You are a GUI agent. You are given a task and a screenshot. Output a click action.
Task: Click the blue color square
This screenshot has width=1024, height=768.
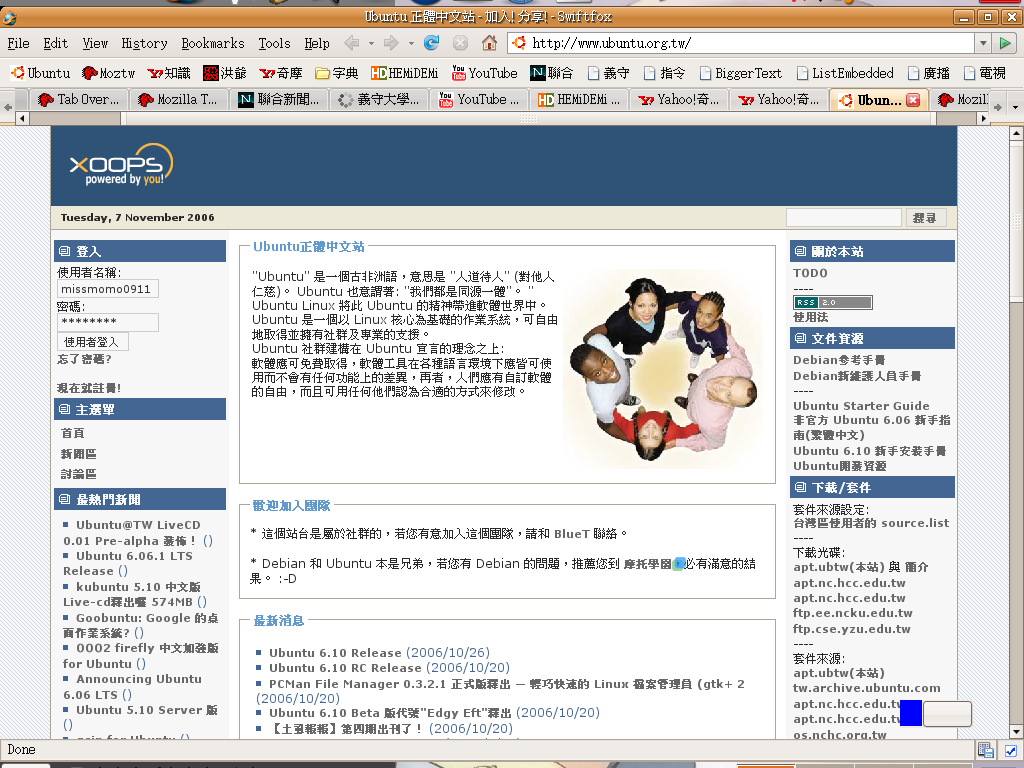point(910,713)
